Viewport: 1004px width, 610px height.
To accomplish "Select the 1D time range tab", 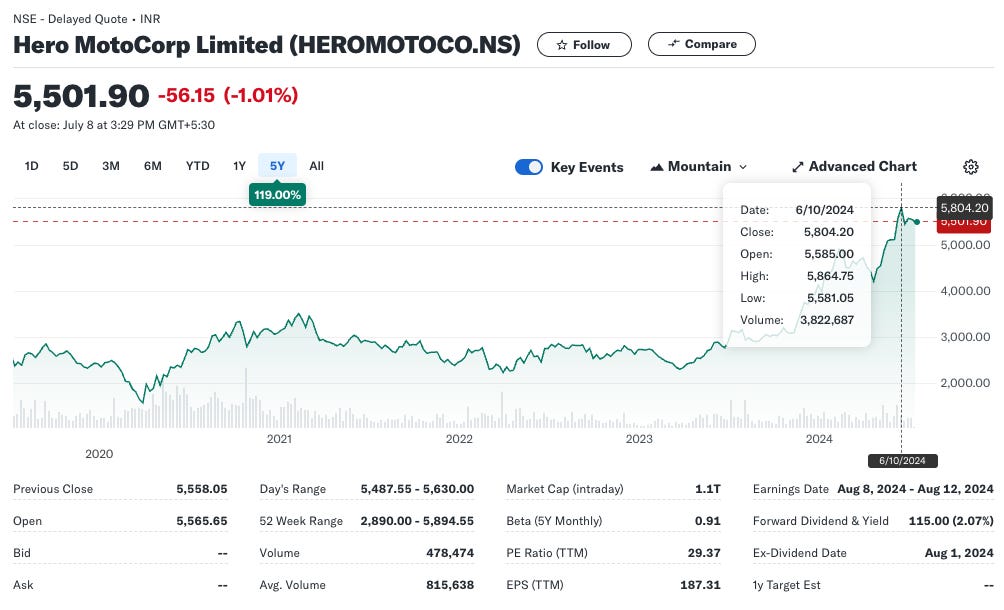I will [31, 166].
